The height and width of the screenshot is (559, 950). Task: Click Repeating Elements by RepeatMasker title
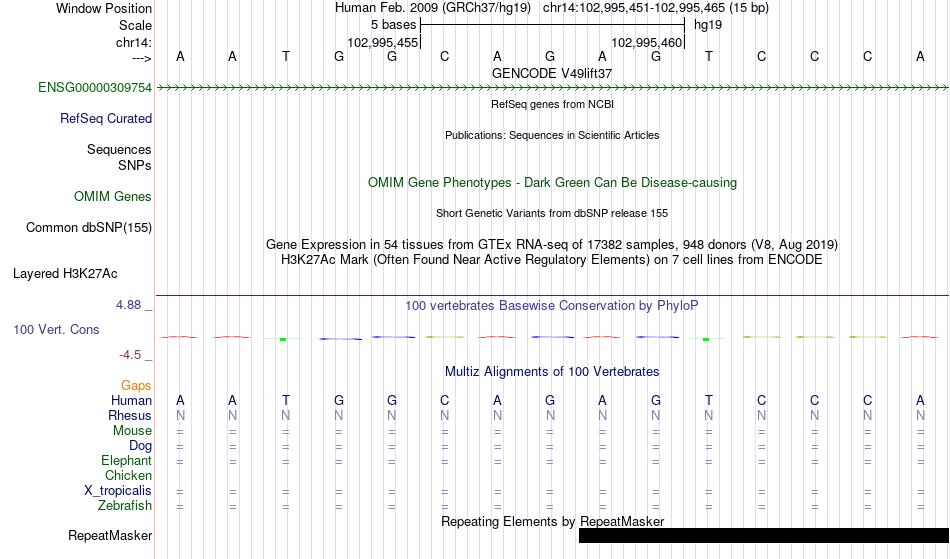pyautogui.click(x=552, y=521)
